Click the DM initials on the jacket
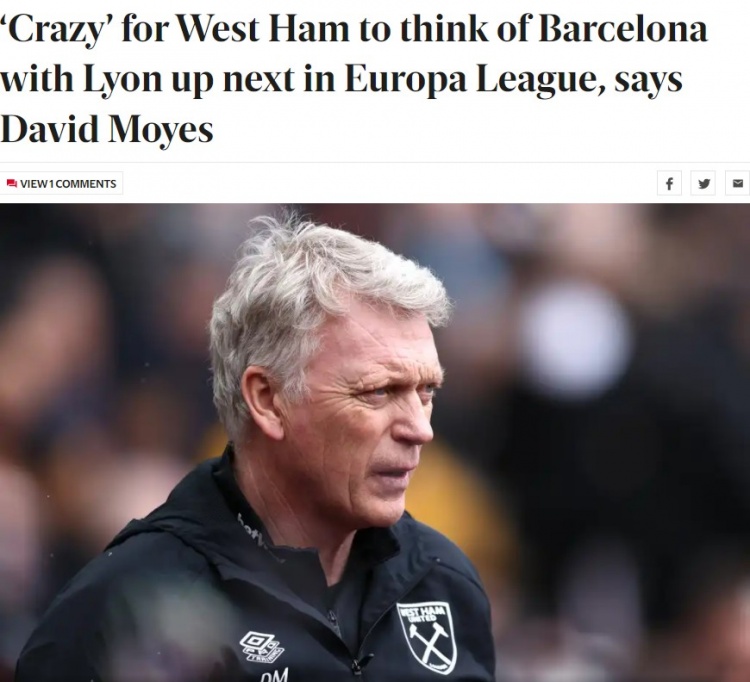The image size is (750, 682). click(275, 675)
